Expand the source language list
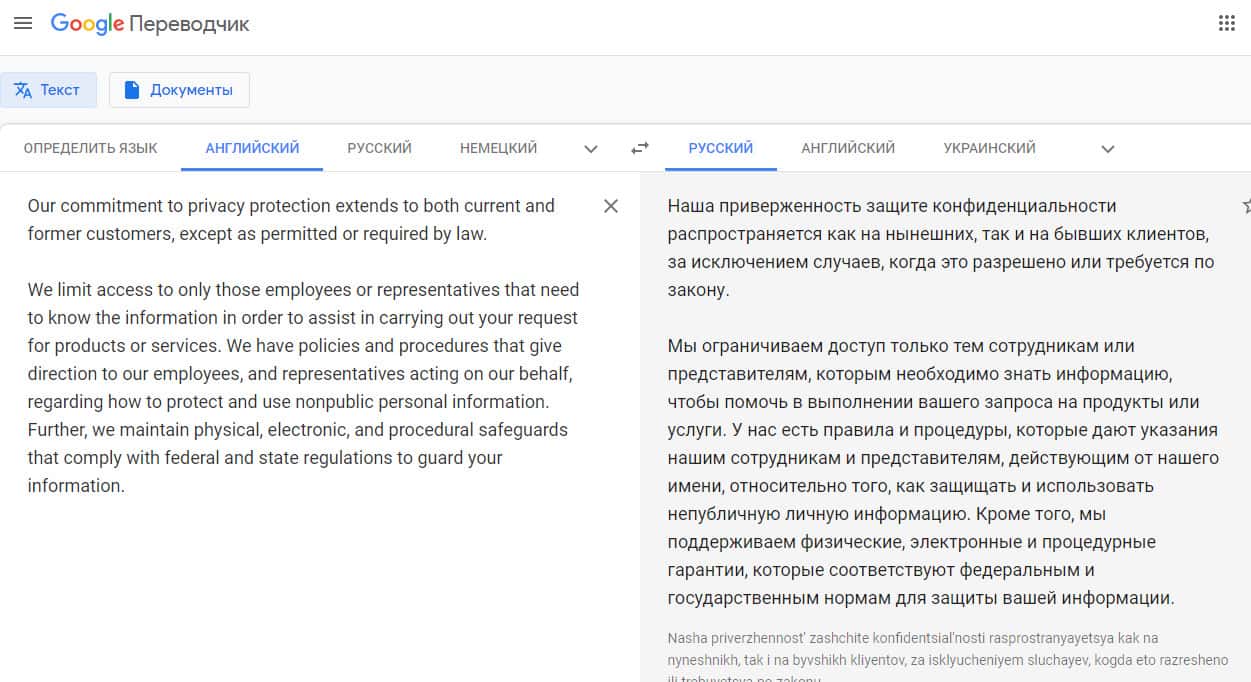Screen dimensions: 1251x682 point(591,149)
